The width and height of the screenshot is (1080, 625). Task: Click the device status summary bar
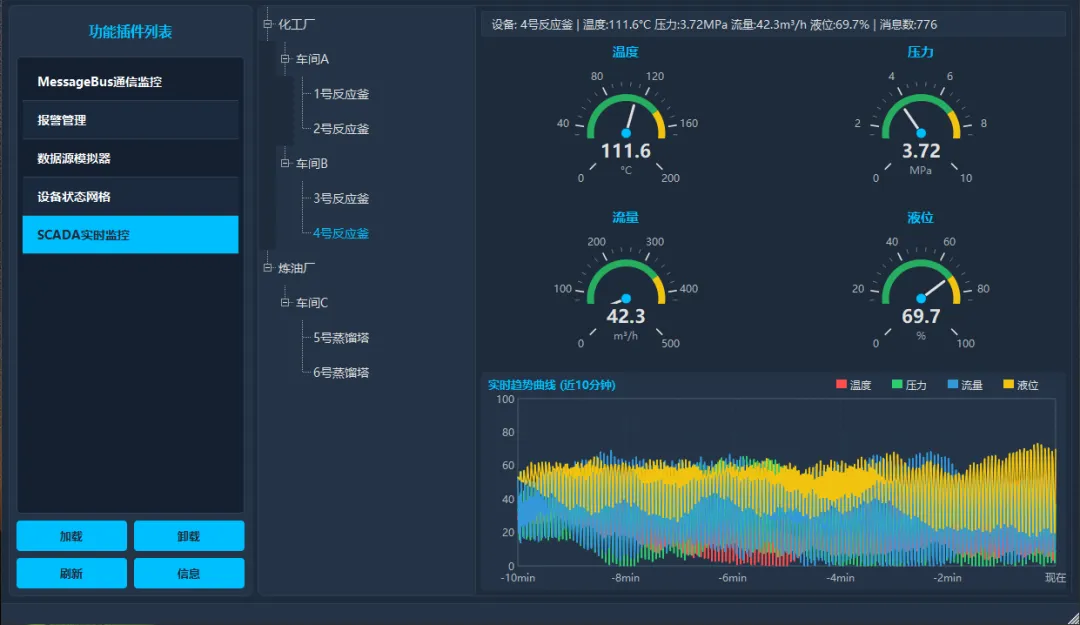(773, 24)
